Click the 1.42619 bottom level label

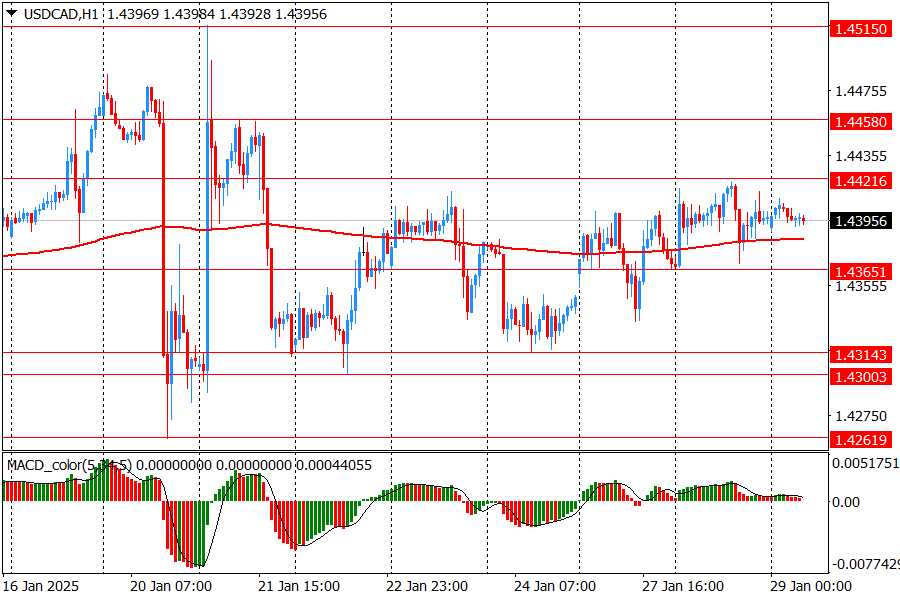[860, 439]
